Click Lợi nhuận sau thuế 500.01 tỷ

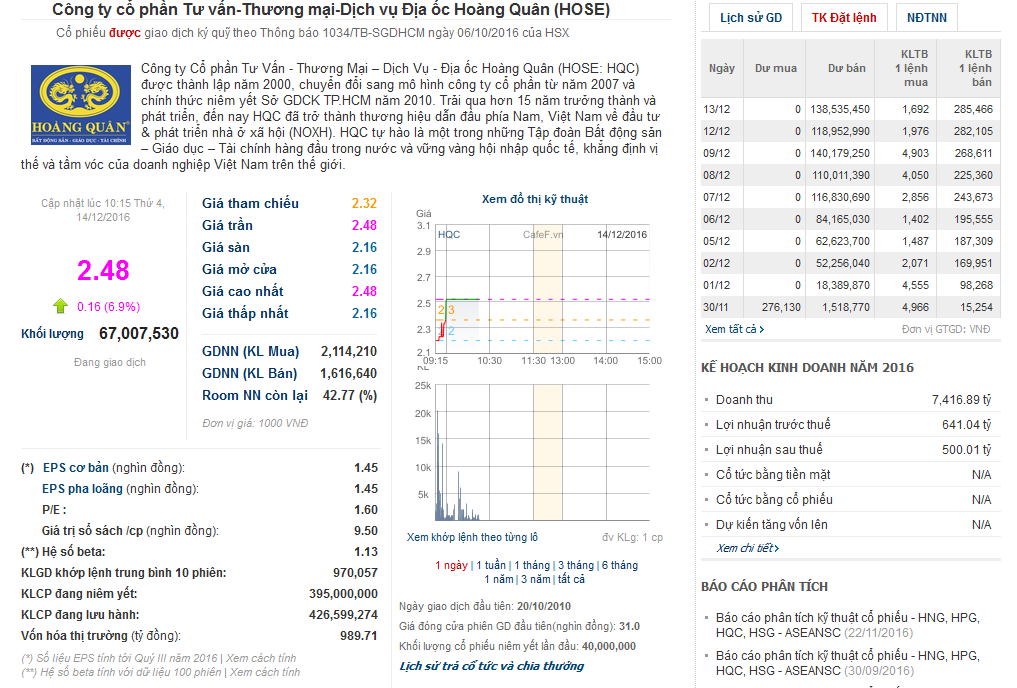tap(967, 449)
